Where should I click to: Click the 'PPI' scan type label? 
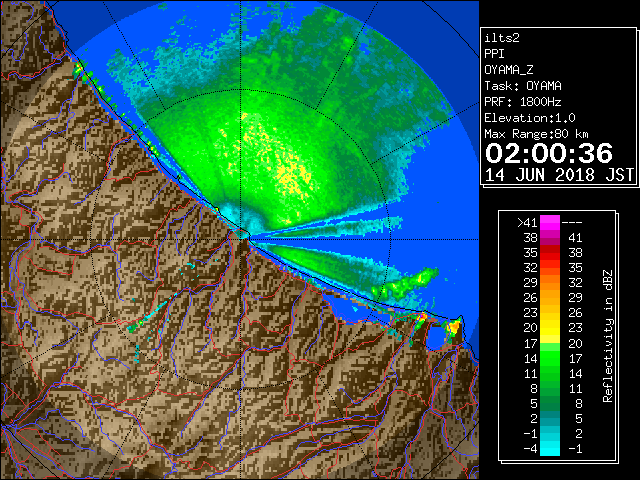coord(494,54)
